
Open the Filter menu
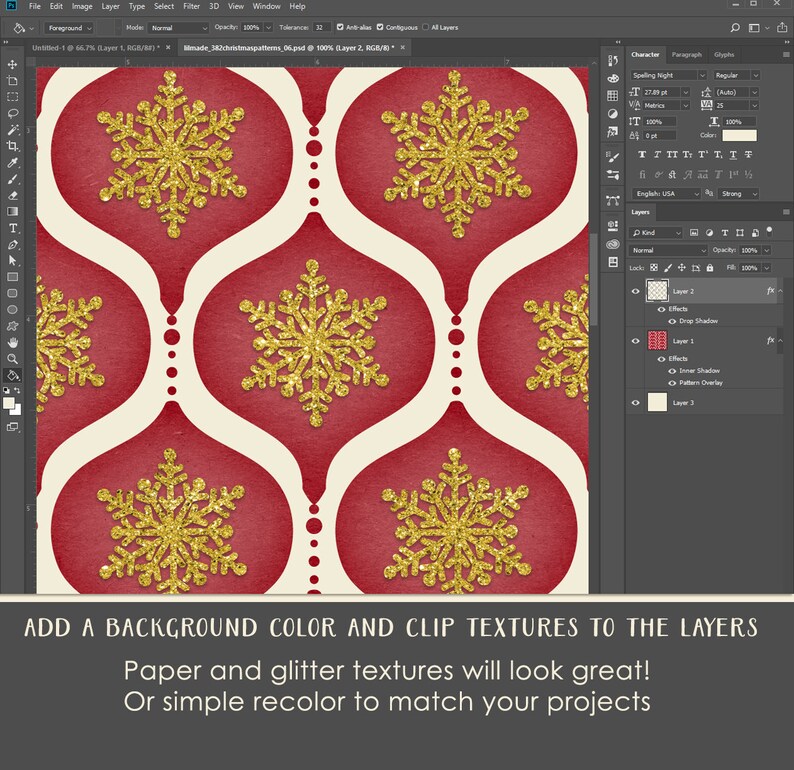tap(191, 6)
